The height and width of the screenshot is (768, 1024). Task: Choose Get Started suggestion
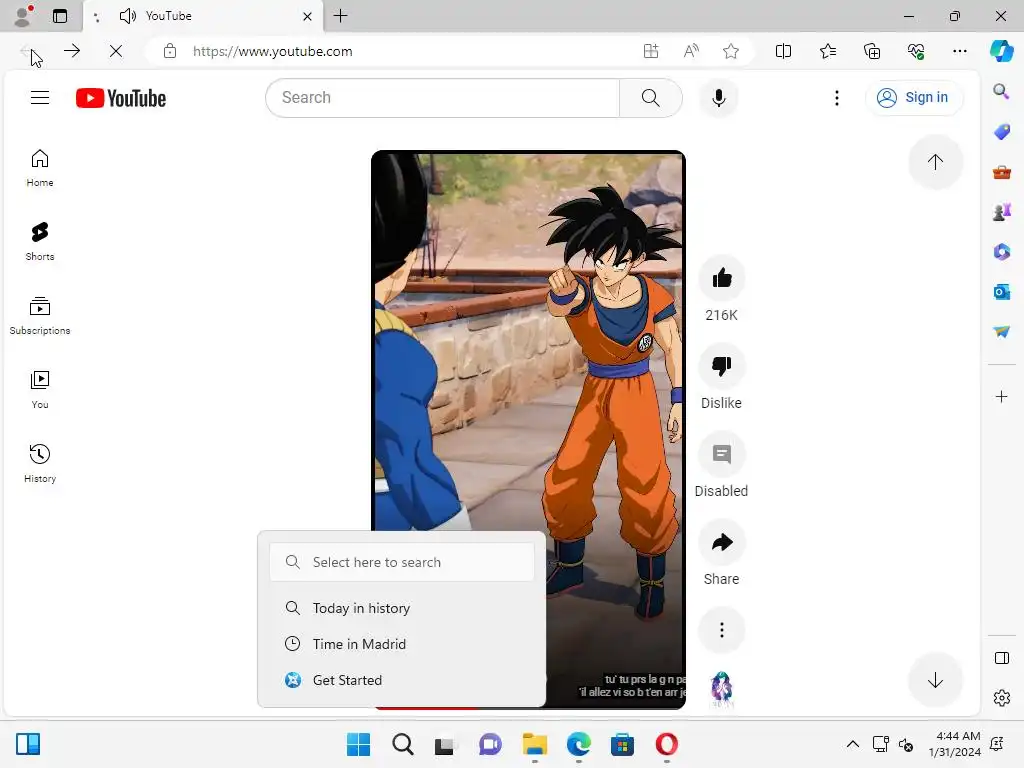(x=402, y=680)
